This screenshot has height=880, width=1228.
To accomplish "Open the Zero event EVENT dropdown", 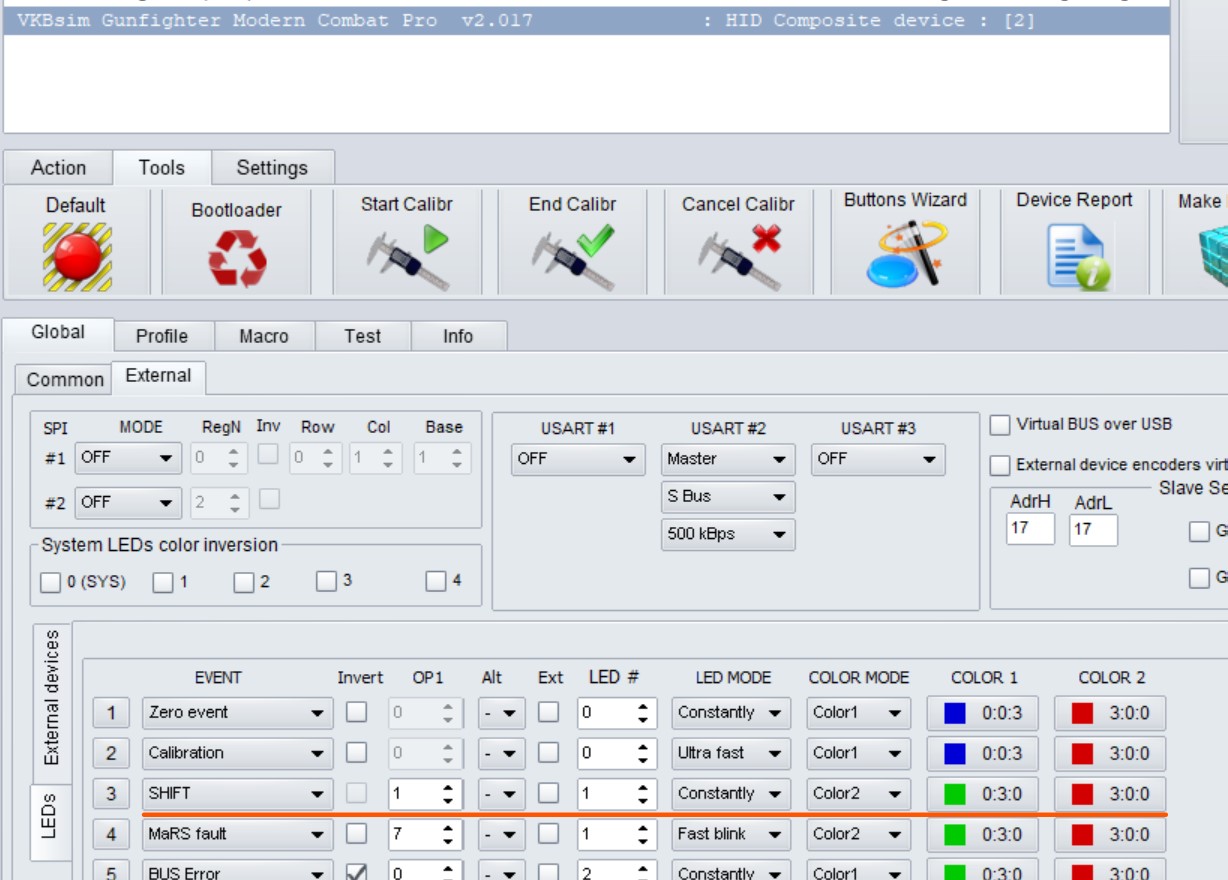I will click(237, 713).
